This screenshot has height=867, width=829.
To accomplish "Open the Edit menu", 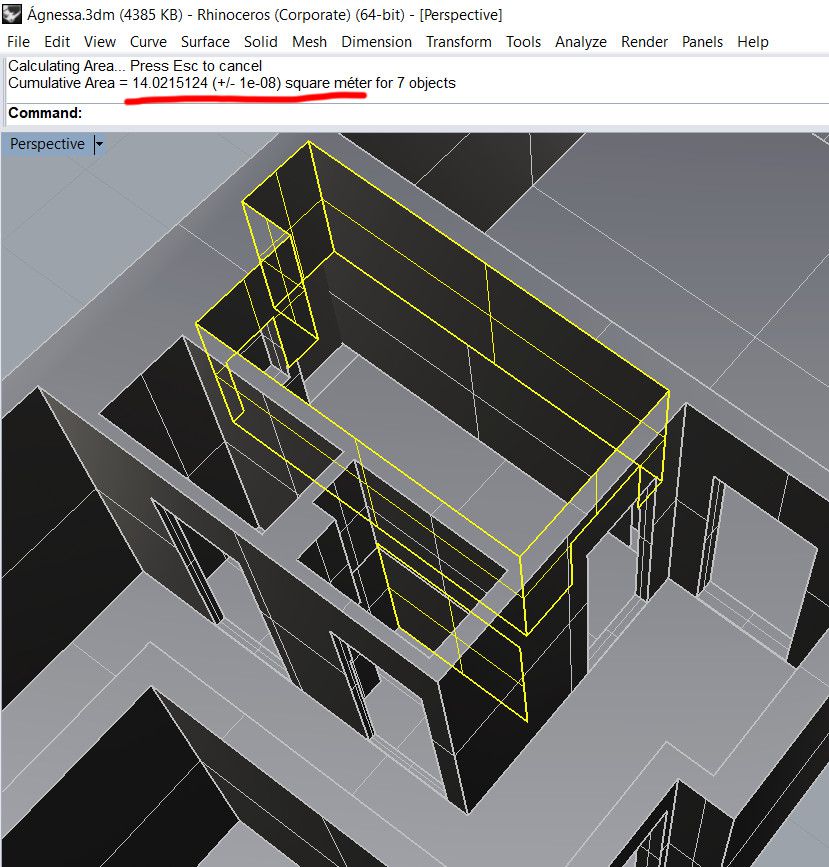I will [57, 42].
